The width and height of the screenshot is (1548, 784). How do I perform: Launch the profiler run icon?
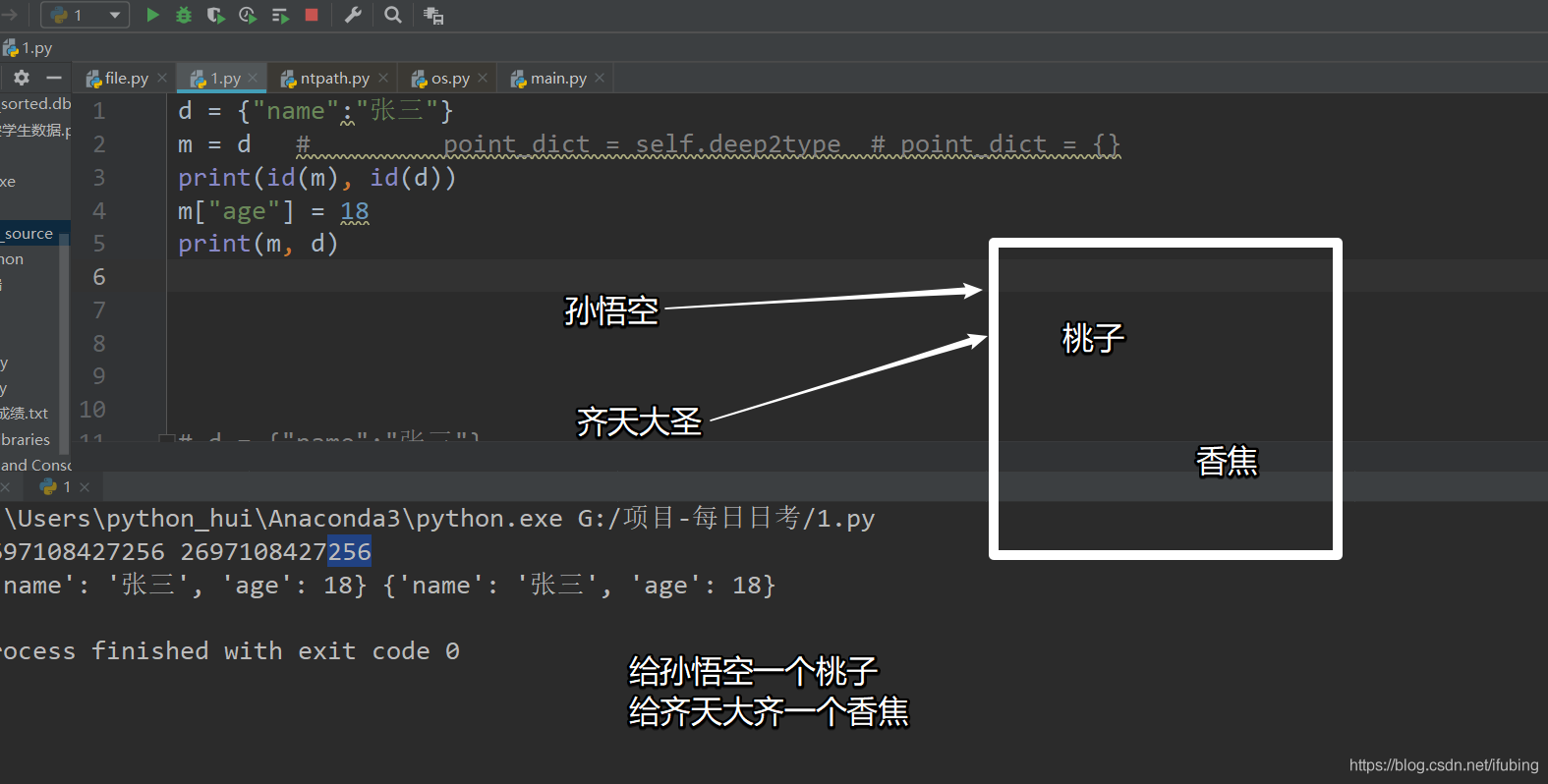248,15
